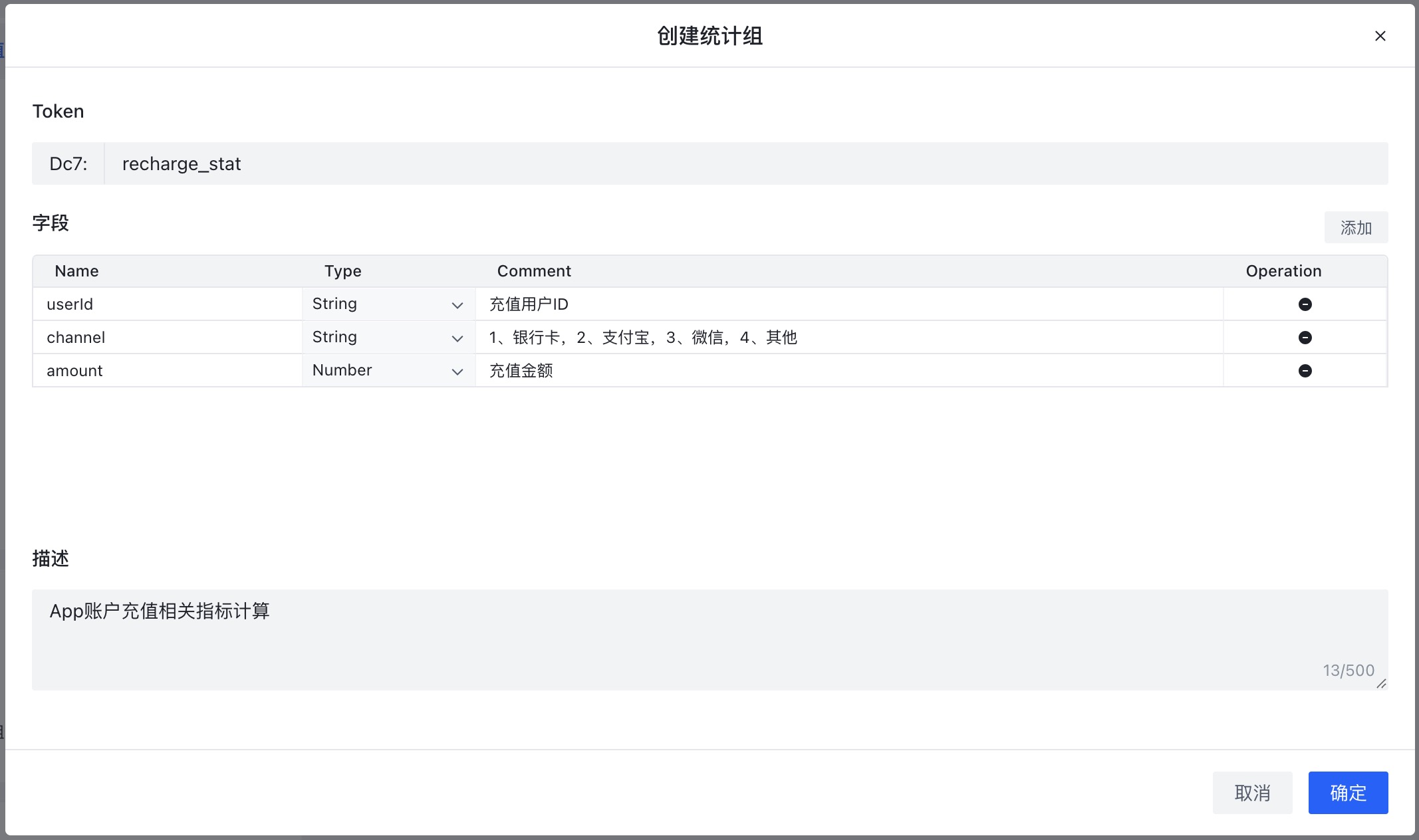Edit the channel name field
The image size is (1419, 840).
coord(168,338)
